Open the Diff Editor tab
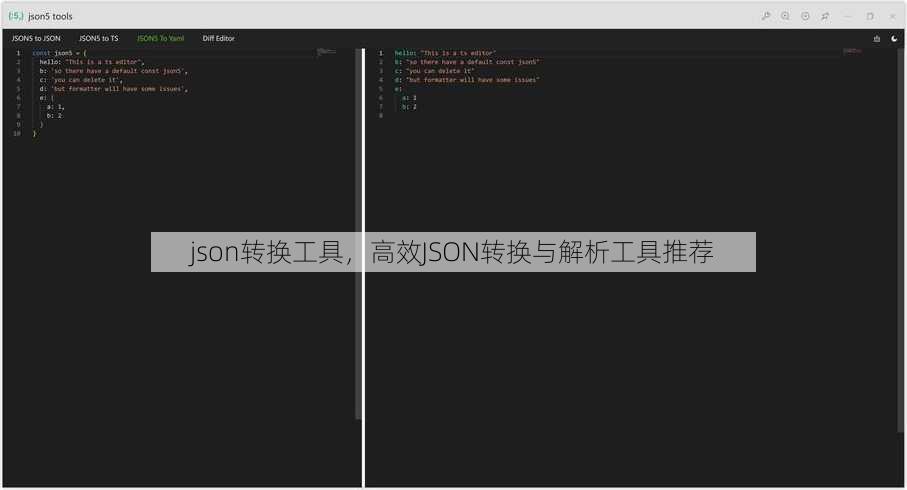Viewport: 907px width, 490px height. (x=219, y=38)
